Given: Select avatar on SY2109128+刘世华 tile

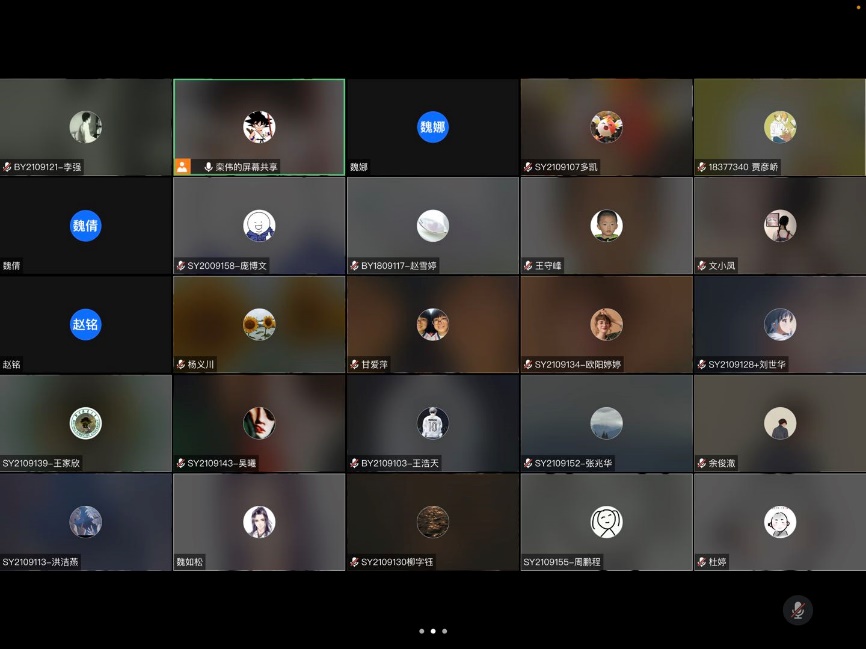Looking at the screenshot, I should pyautogui.click(x=780, y=325).
